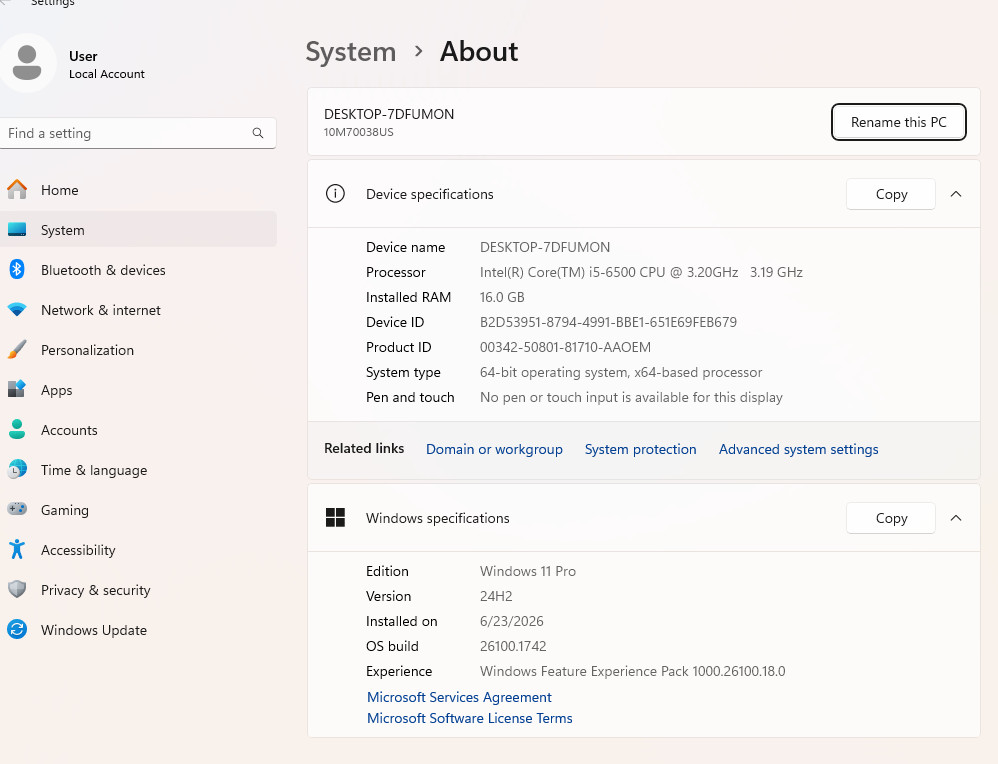
Task: Open the Home settings page
Action: coord(138,190)
